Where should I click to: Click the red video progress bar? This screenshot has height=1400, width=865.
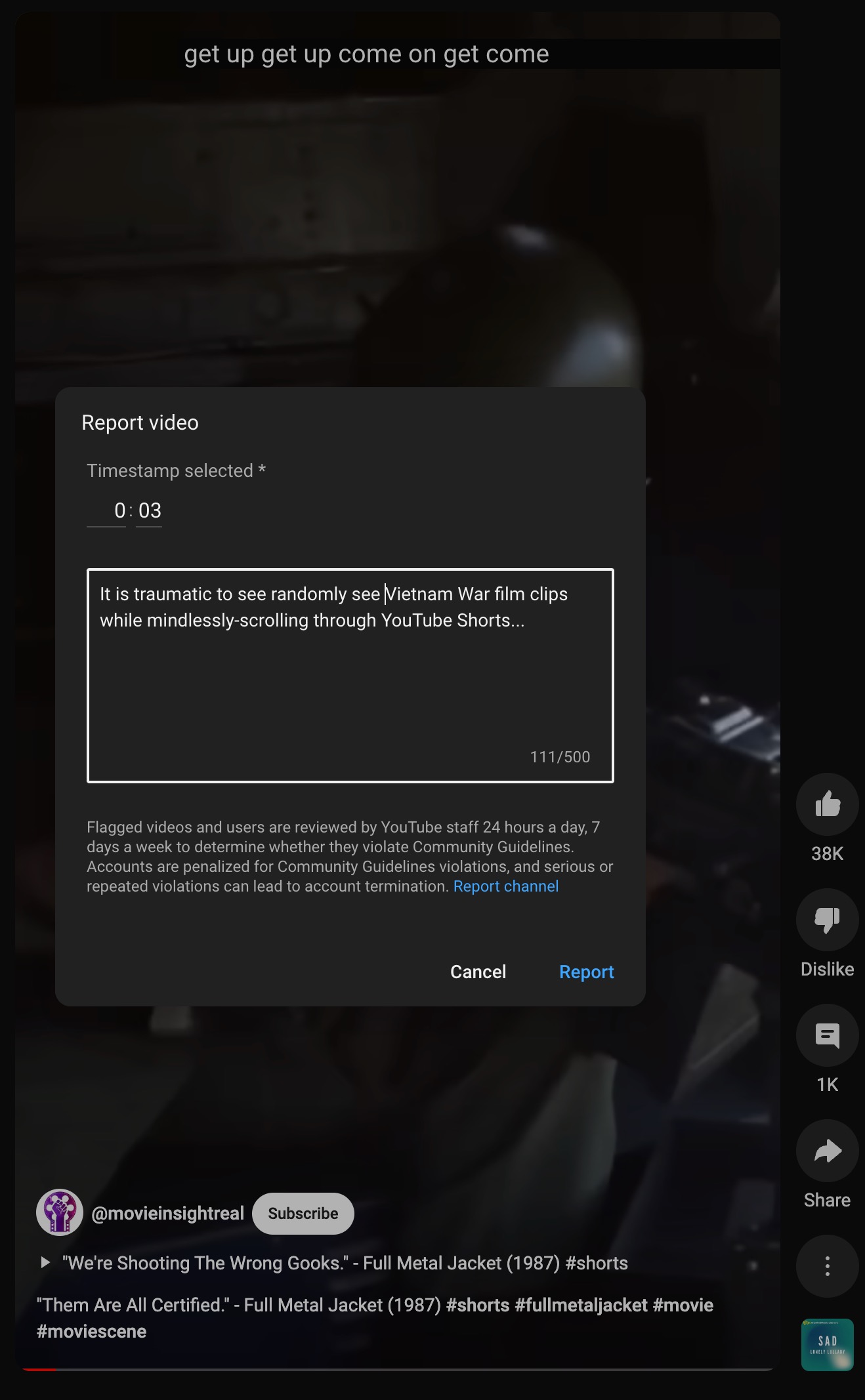[x=39, y=1369]
